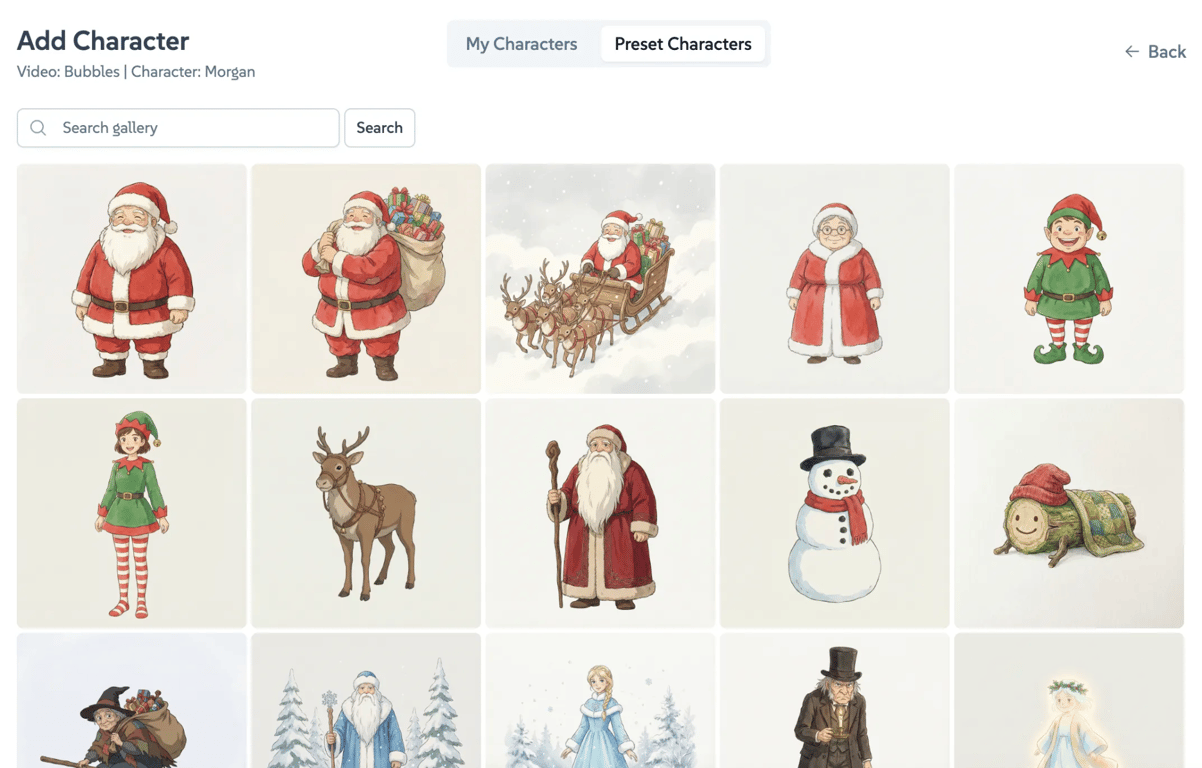1202x768 pixels.
Task: Pick the smiling log with red hat
Action: 1069,513
